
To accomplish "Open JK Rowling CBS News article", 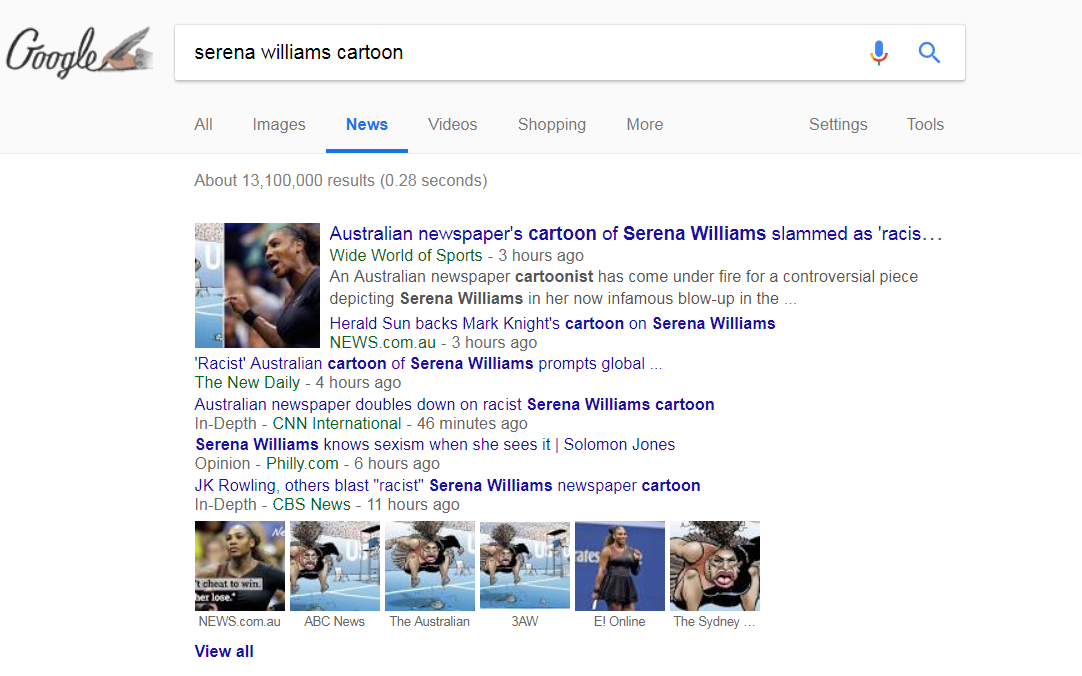I will point(447,486).
